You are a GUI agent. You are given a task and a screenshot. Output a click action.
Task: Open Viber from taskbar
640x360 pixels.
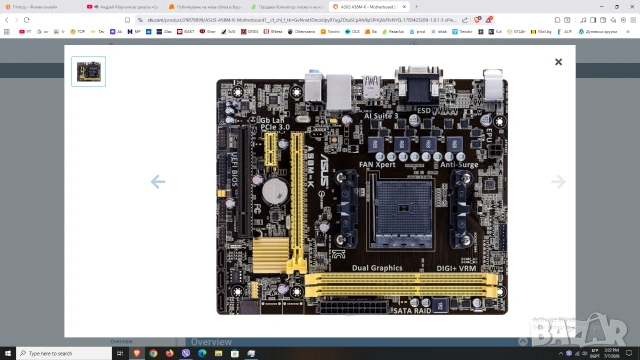click(x=186, y=353)
